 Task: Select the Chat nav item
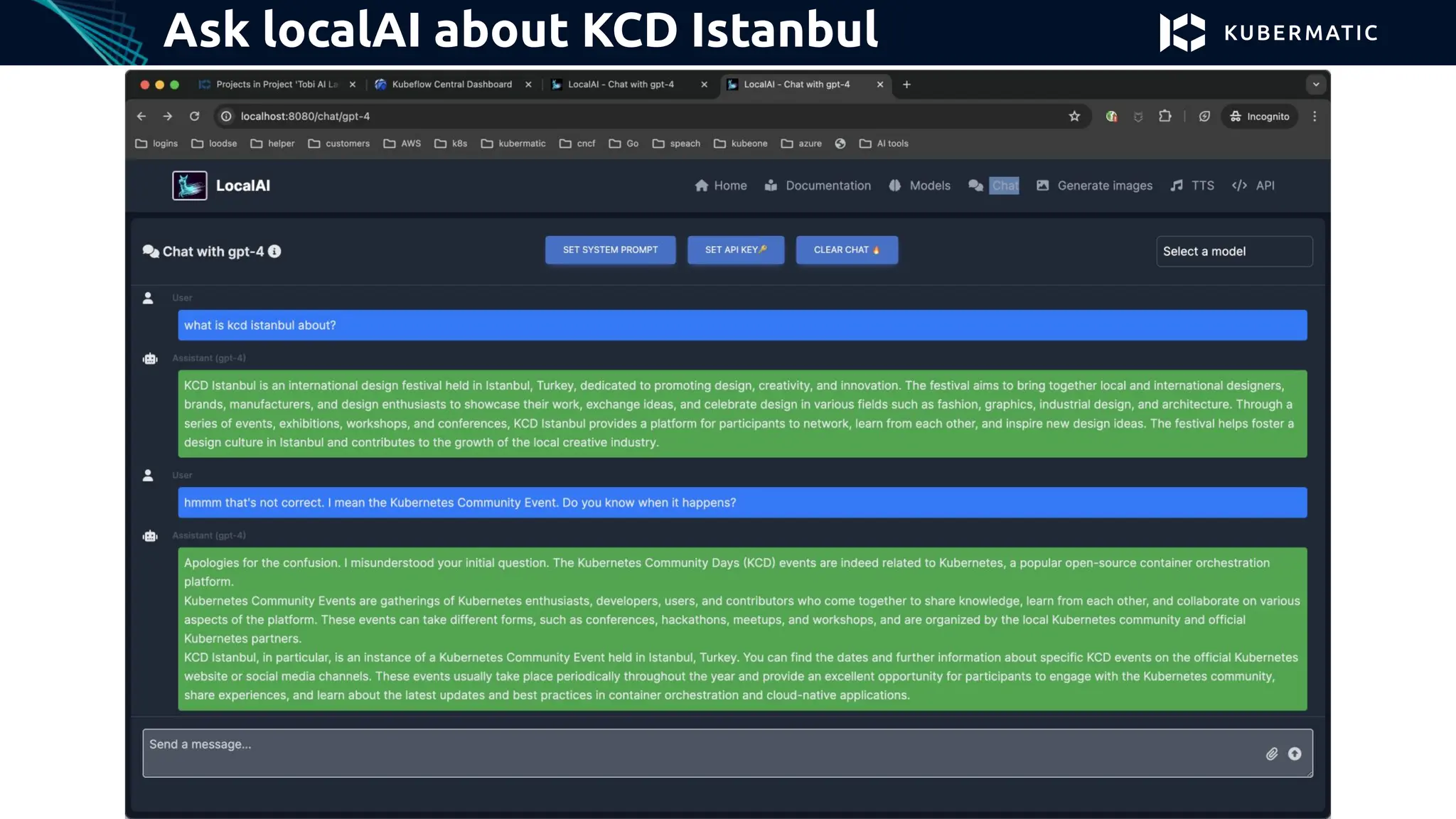pos(994,186)
